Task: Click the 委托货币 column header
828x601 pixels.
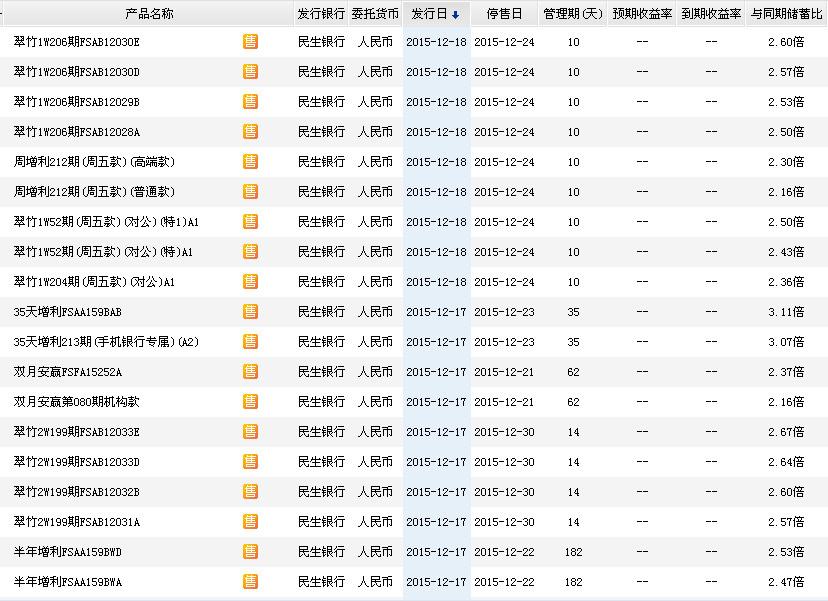Action: click(375, 14)
